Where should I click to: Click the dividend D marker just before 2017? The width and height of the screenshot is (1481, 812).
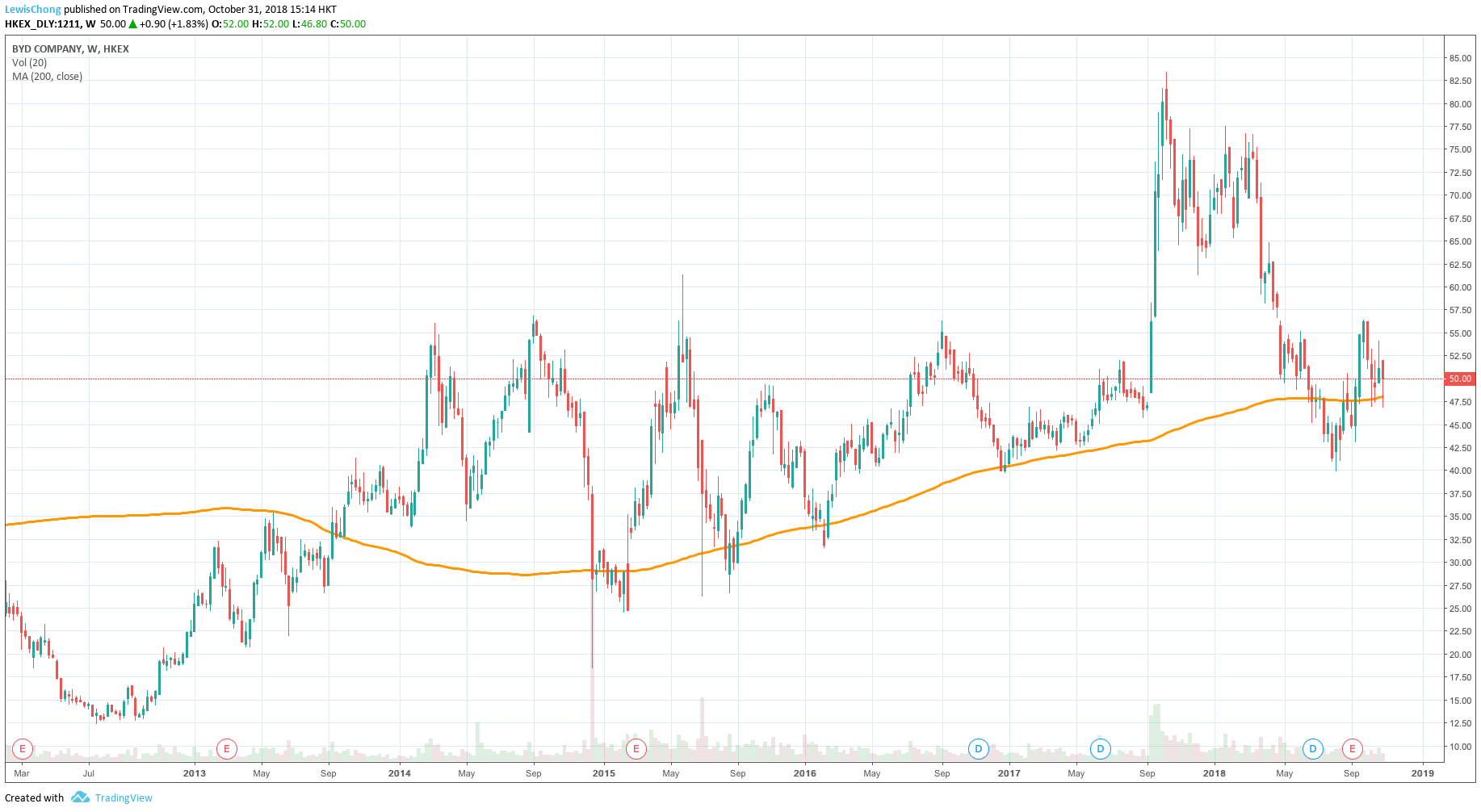pyautogui.click(x=979, y=749)
